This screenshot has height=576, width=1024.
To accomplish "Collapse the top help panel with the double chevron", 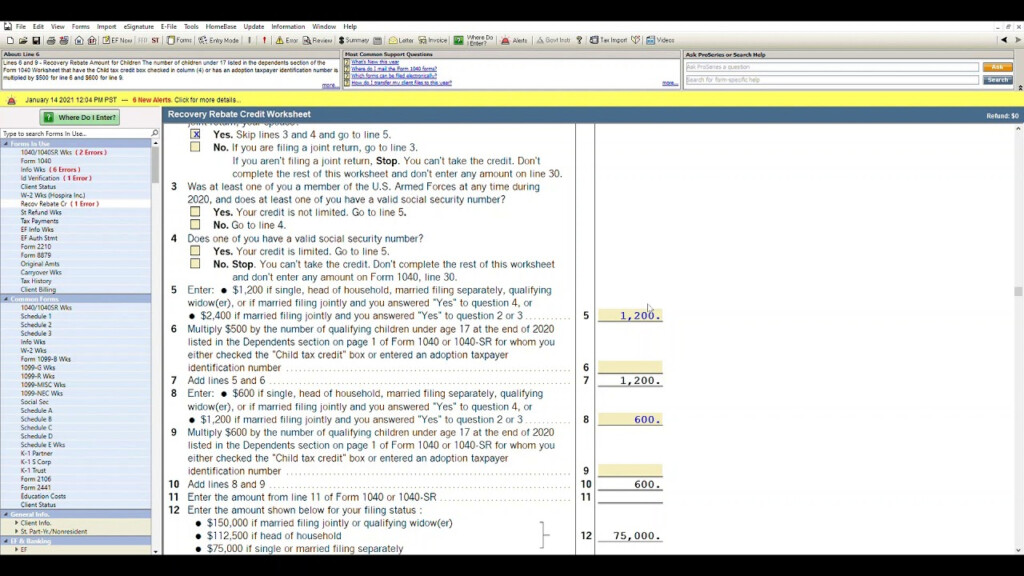I will (x=1019, y=87).
